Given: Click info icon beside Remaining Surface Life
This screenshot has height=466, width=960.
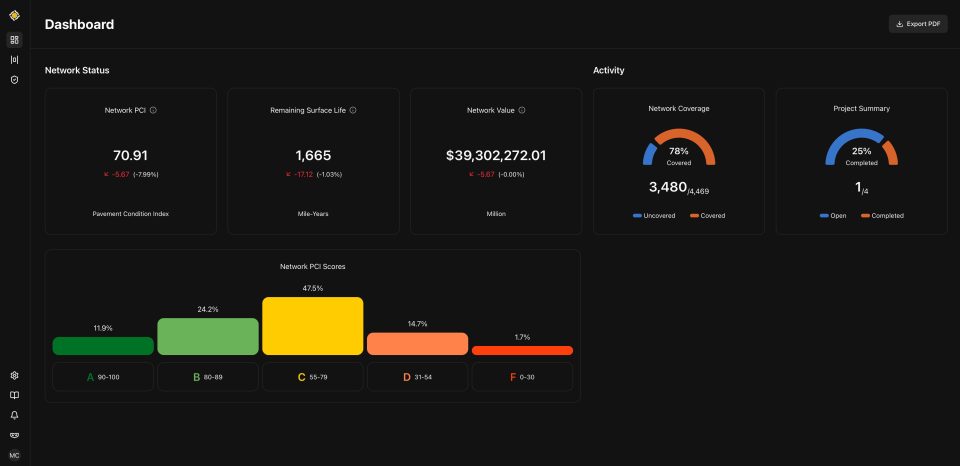Looking at the screenshot, I should (x=353, y=110).
